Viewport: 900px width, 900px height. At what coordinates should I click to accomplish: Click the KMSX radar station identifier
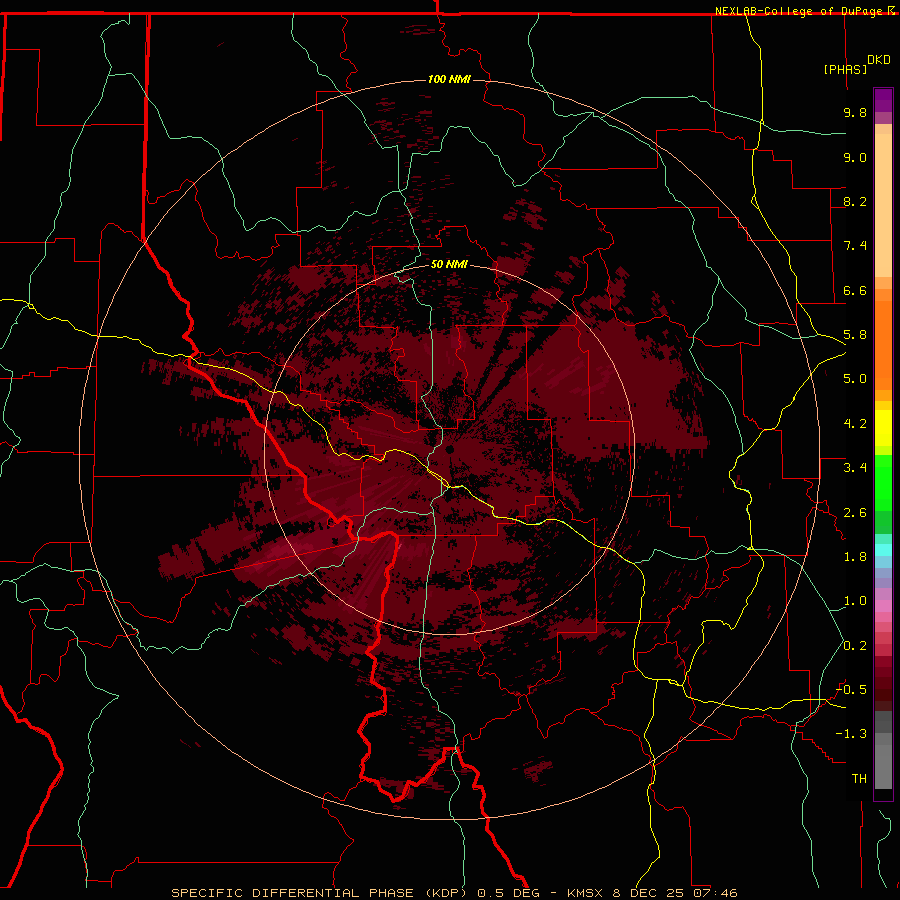click(x=585, y=893)
